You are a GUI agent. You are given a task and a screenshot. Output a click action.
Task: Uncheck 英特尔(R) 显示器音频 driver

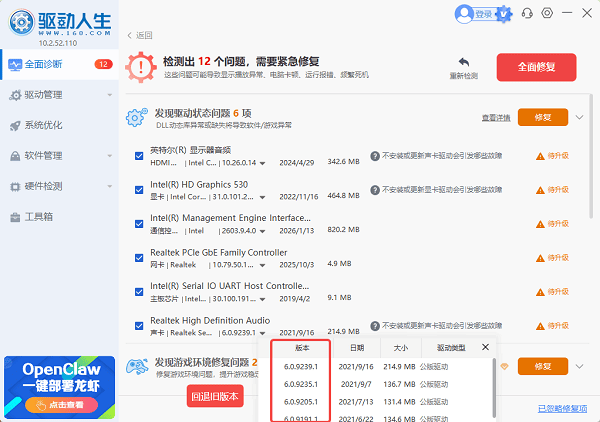(139, 156)
